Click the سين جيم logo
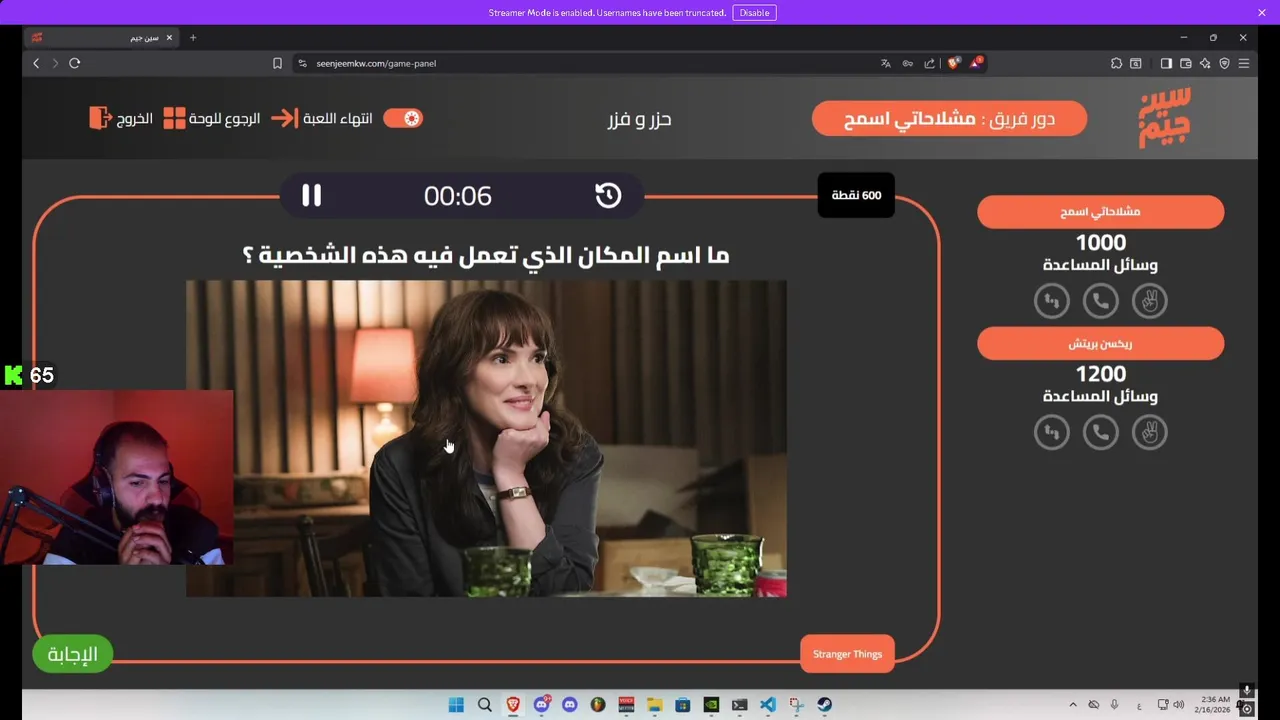 [1165, 118]
